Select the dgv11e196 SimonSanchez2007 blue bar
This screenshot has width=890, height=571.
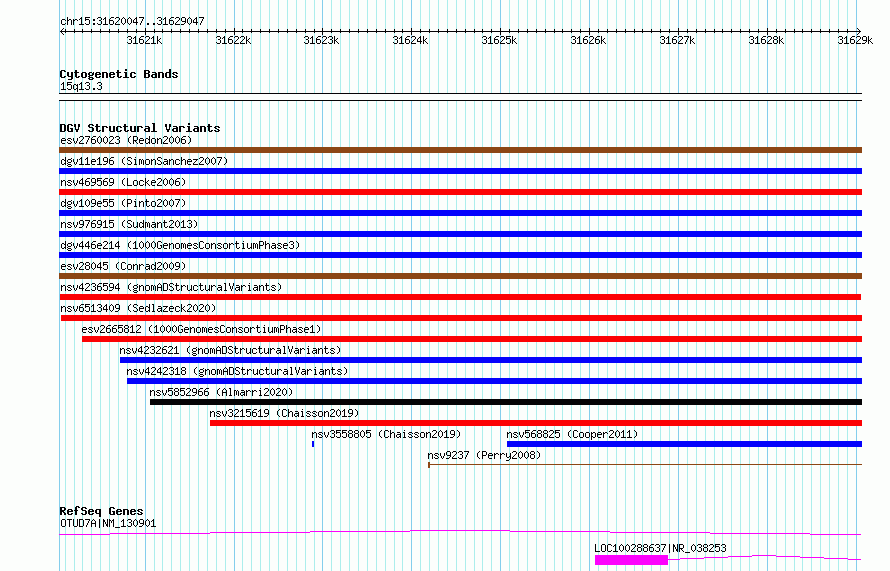pos(460,171)
